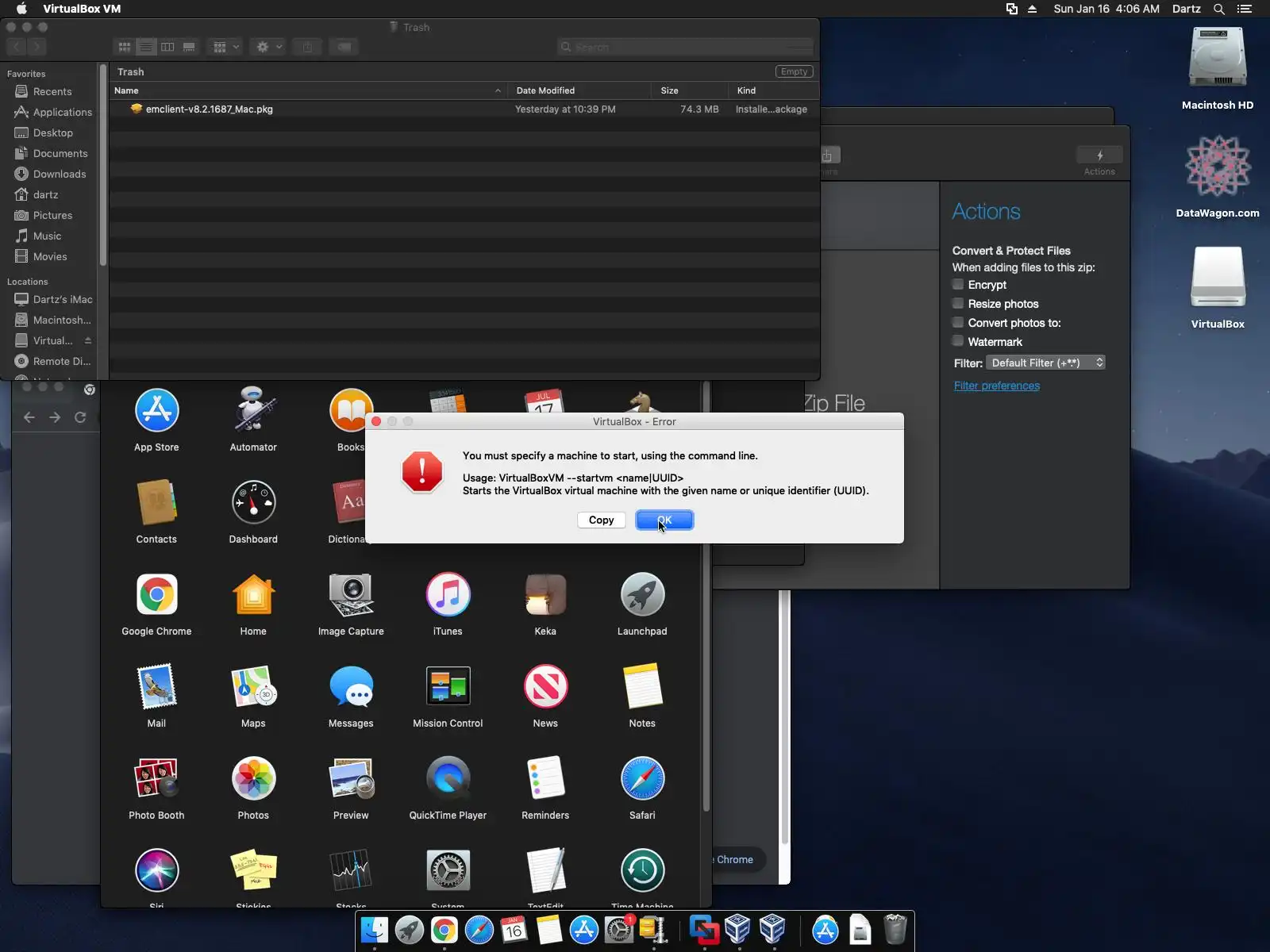This screenshot has width=1270, height=952.
Task: Click the Empty button for Trash
Action: tap(794, 71)
